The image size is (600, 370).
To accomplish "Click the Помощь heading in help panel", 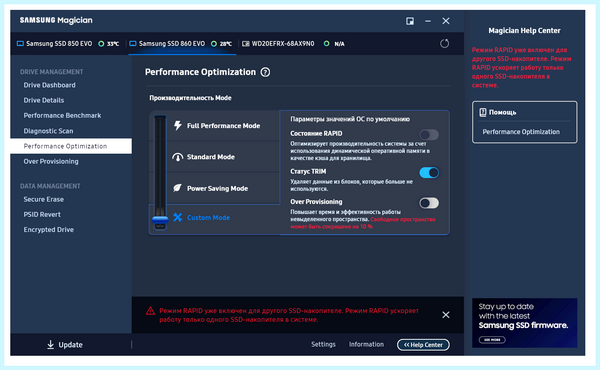I will click(502, 112).
